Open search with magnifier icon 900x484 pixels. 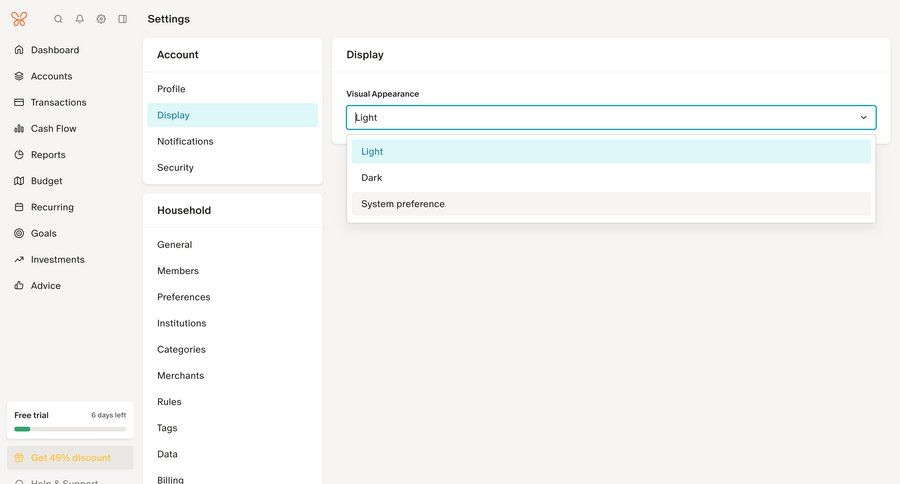[x=58, y=19]
